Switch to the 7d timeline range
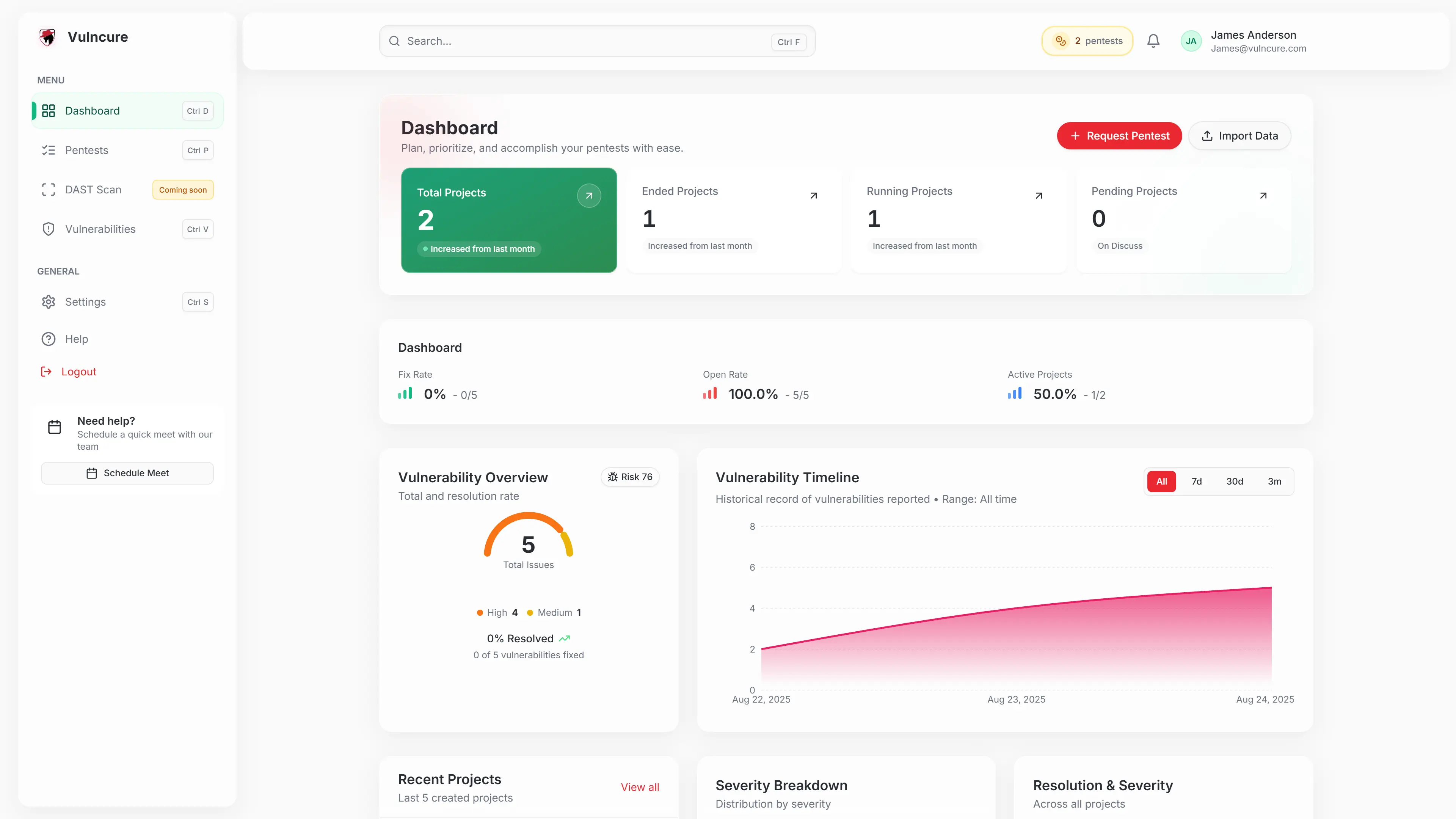The height and width of the screenshot is (819, 1456). [1197, 481]
